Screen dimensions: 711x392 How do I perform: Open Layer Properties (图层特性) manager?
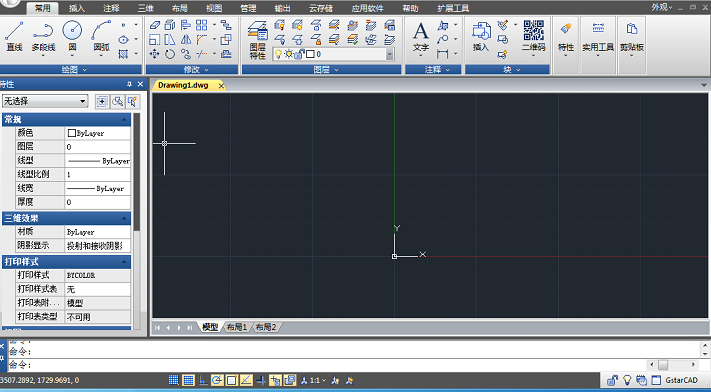click(x=257, y=40)
